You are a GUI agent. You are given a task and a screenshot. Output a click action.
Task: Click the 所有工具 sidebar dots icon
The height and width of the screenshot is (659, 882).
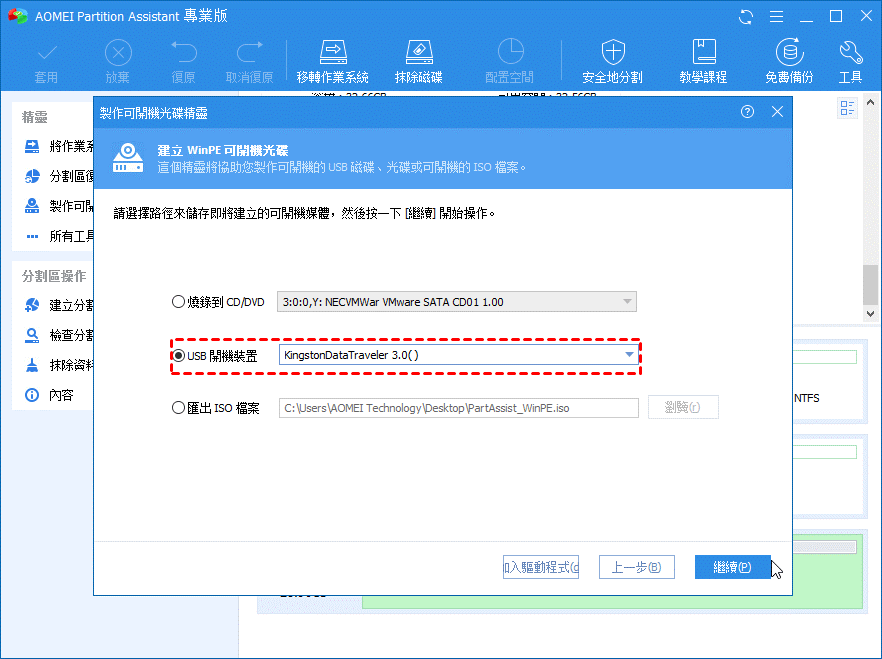(x=32, y=237)
